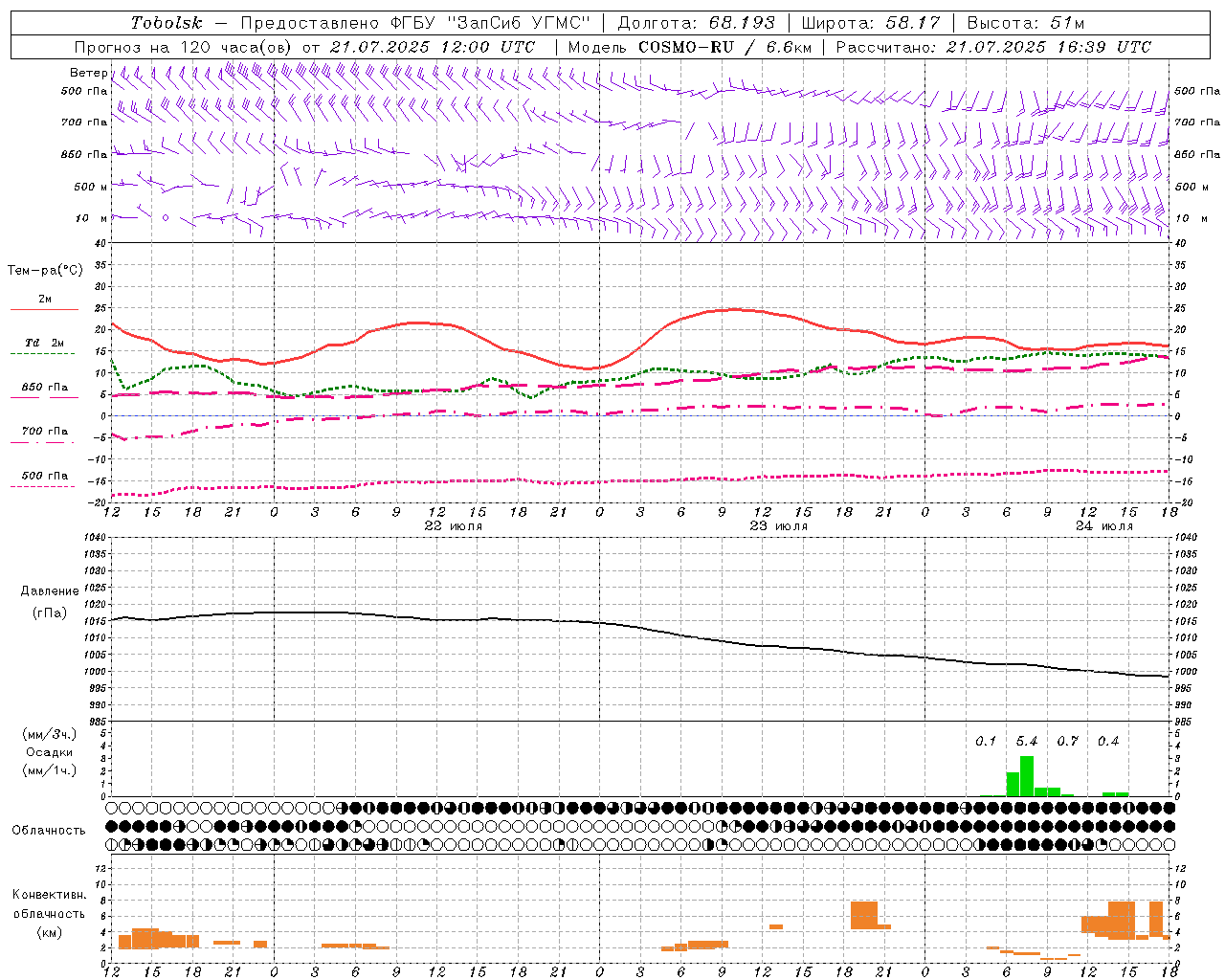Click the '(км)' convective cloud unit label
1225x980 pixels.
(x=49, y=932)
